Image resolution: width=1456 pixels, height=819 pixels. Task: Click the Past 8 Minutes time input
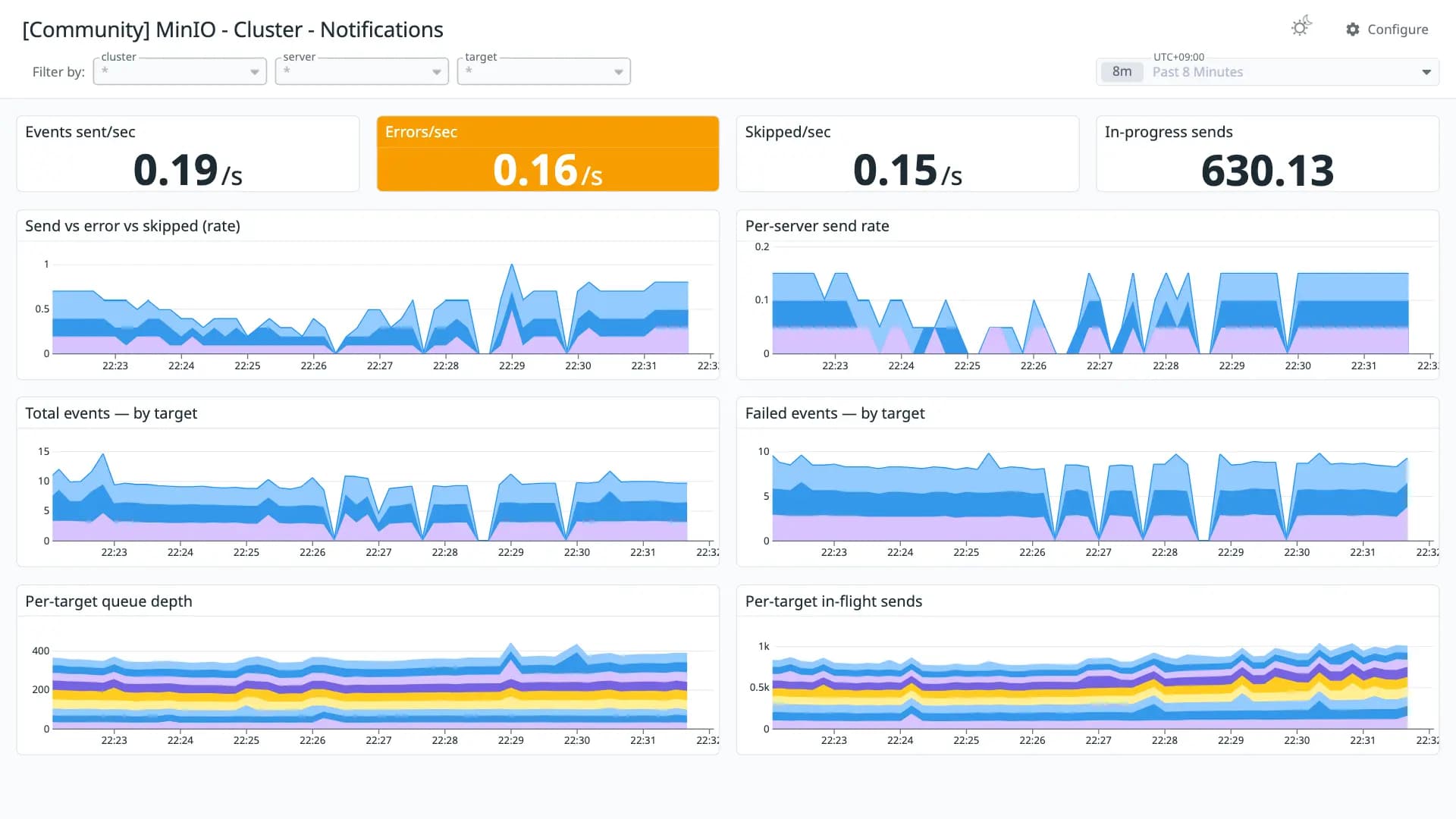click(x=1268, y=72)
